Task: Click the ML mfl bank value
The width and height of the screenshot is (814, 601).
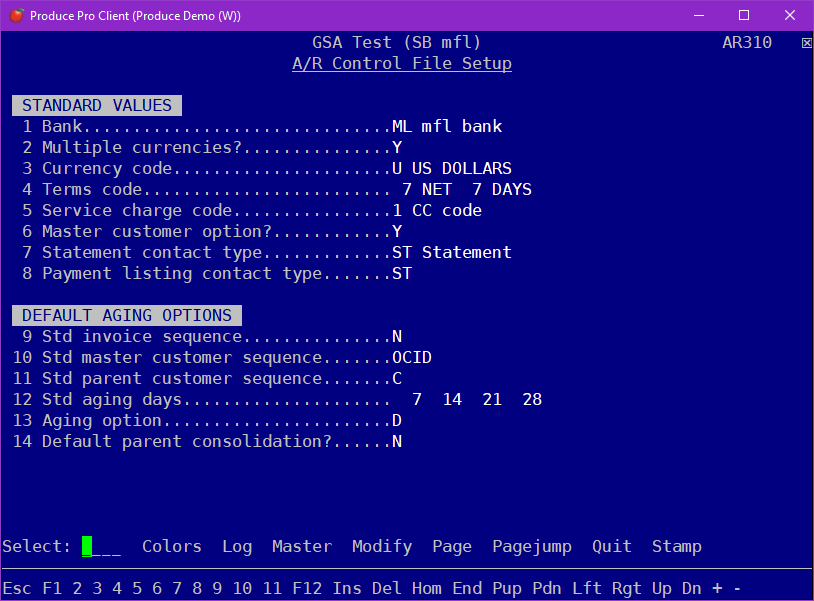Action: [447, 126]
